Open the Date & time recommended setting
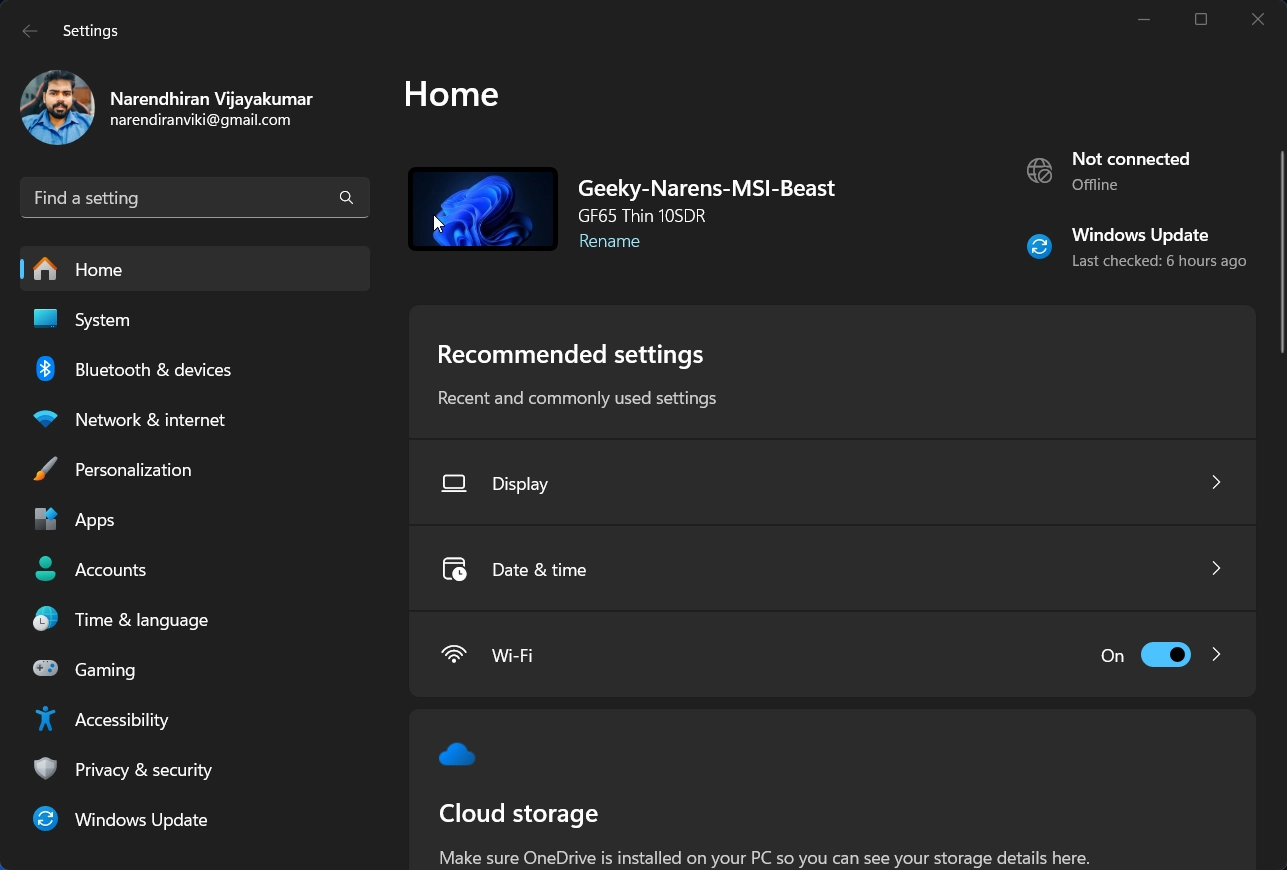 (x=832, y=569)
